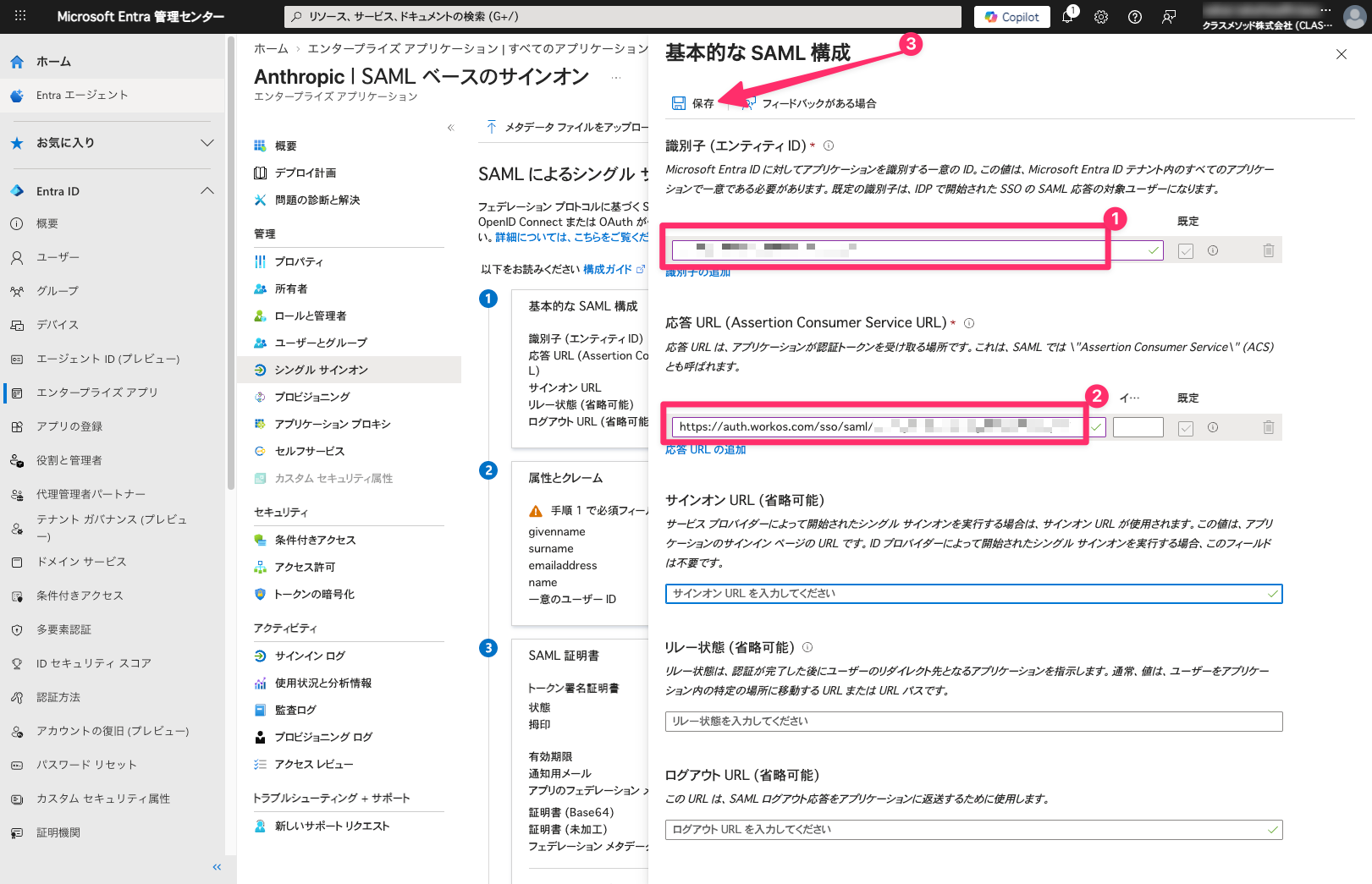Click info icon next to 識別子 (エンティティ ID)

tap(829, 146)
